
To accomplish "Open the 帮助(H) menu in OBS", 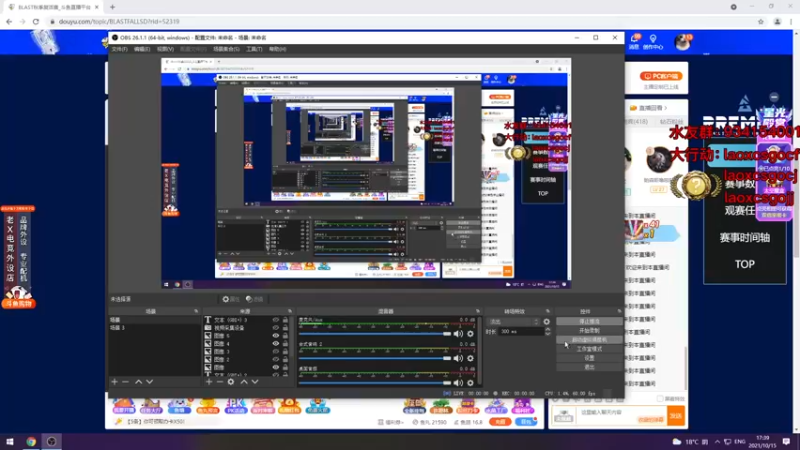I will coord(278,49).
